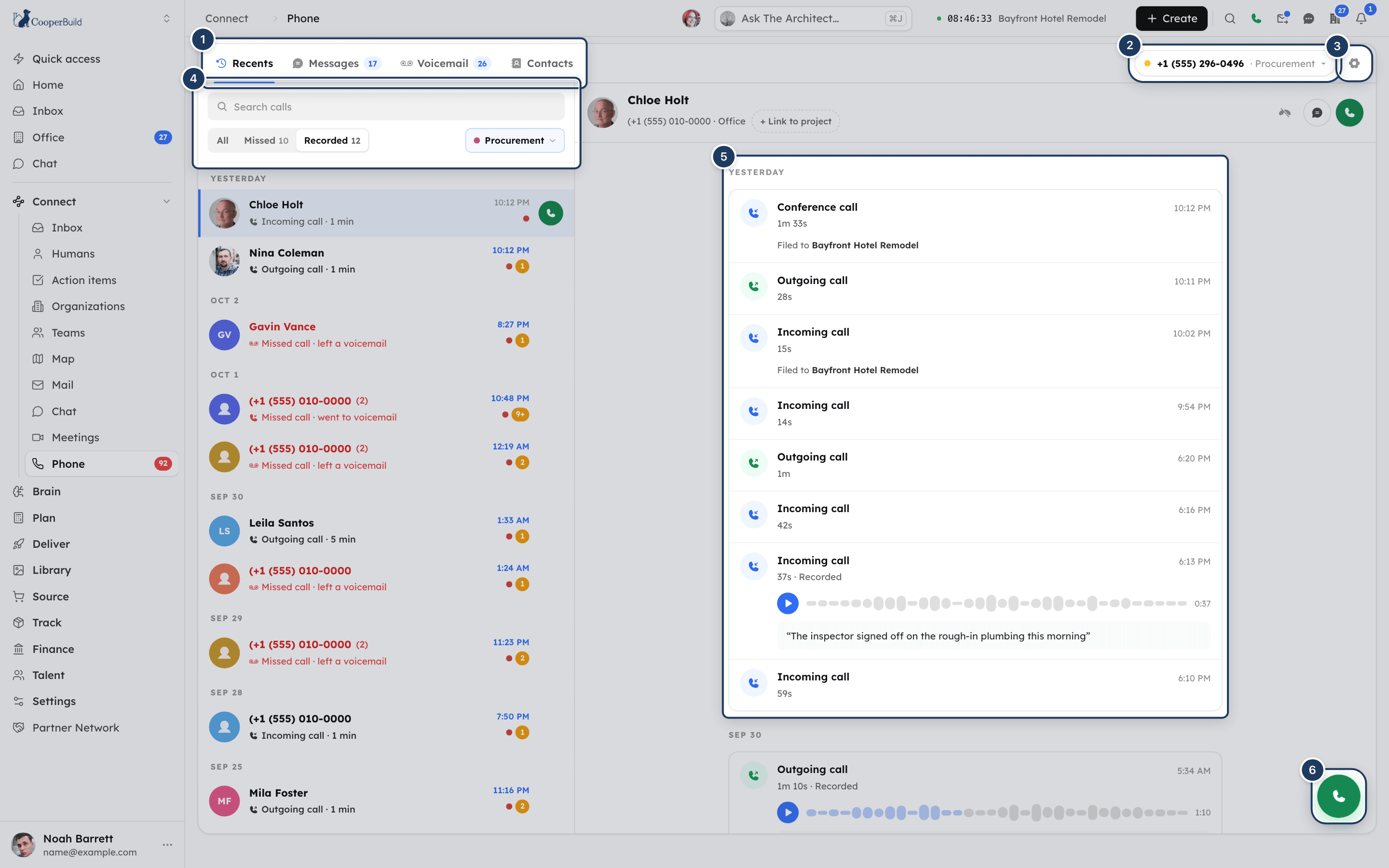This screenshot has width=1389, height=868.
Task: Select the All calls filter
Action: (x=223, y=141)
